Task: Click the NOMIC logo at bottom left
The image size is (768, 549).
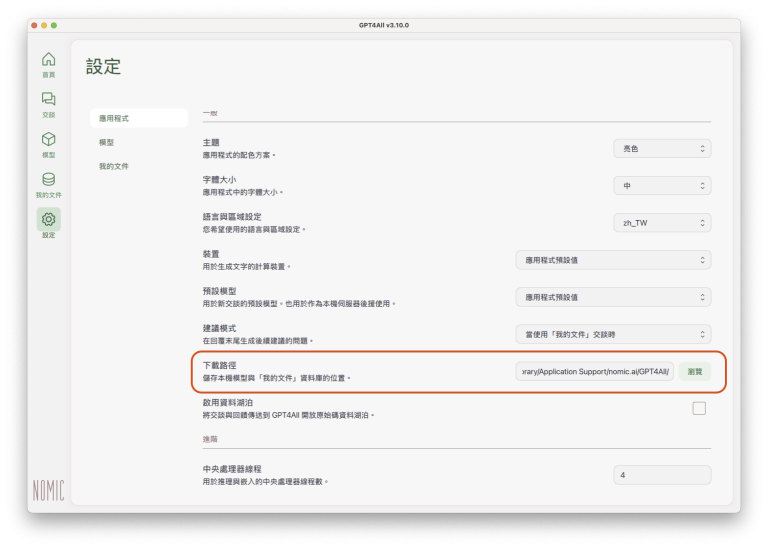Action: pyautogui.click(x=48, y=490)
